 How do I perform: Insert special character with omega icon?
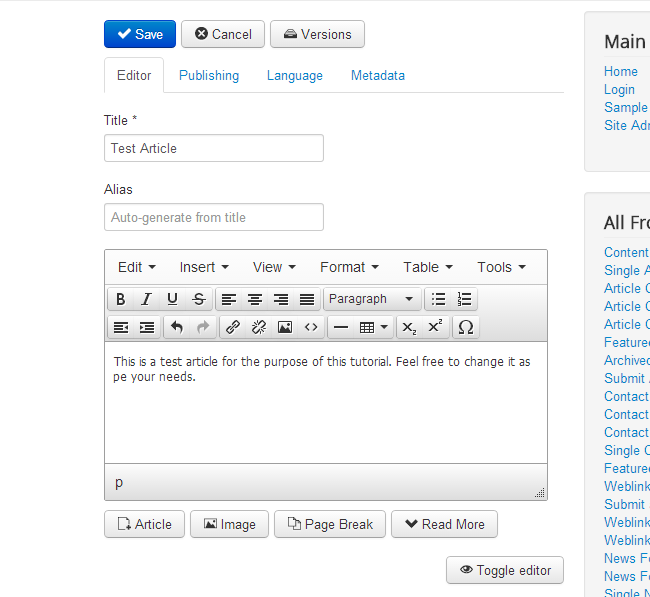pos(465,327)
